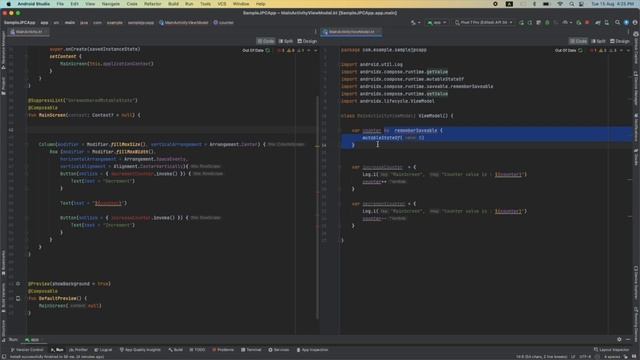Open the Services tool window
The height and width of the screenshot is (360, 640).
pyautogui.click(x=279, y=350)
